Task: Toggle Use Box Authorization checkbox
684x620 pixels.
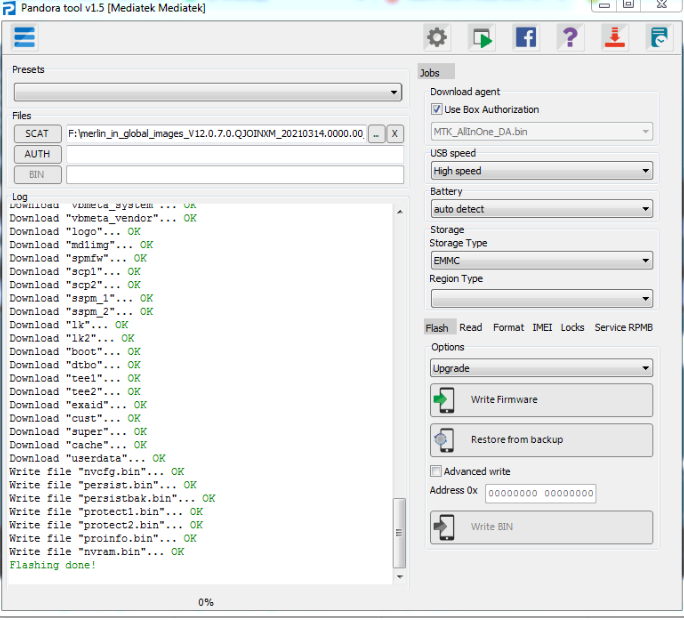Action: click(x=436, y=109)
